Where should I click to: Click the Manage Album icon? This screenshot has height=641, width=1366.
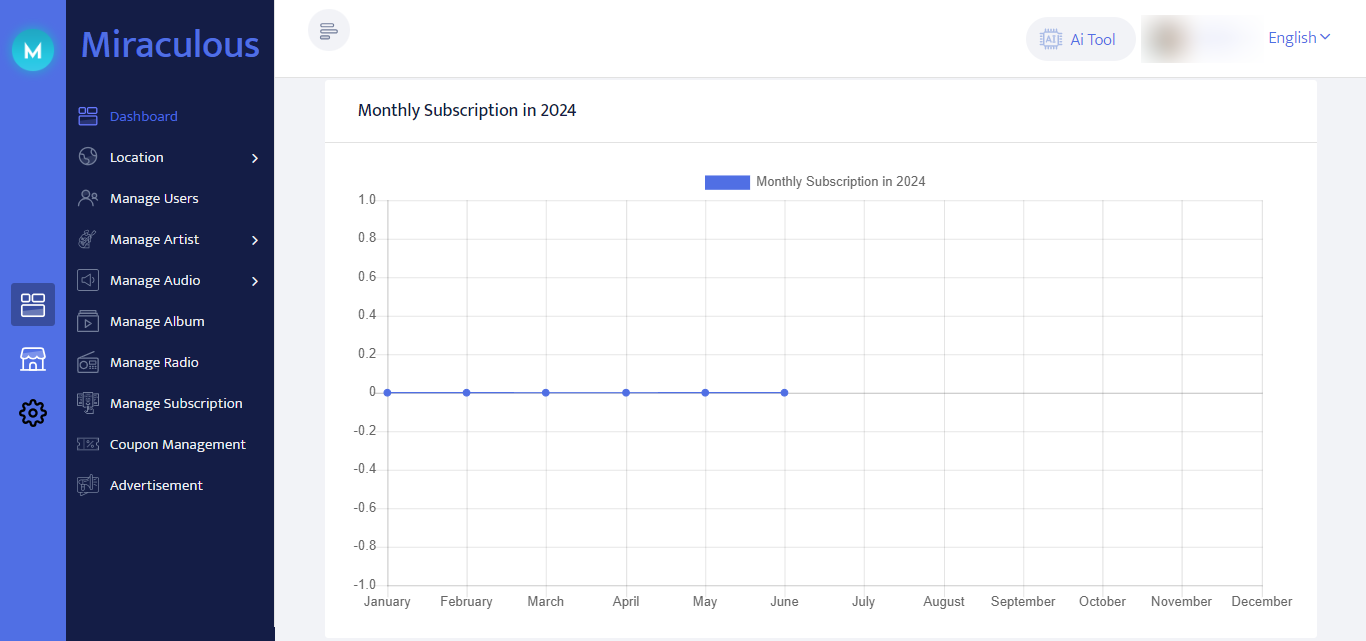pyautogui.click(x=88, y=322)
